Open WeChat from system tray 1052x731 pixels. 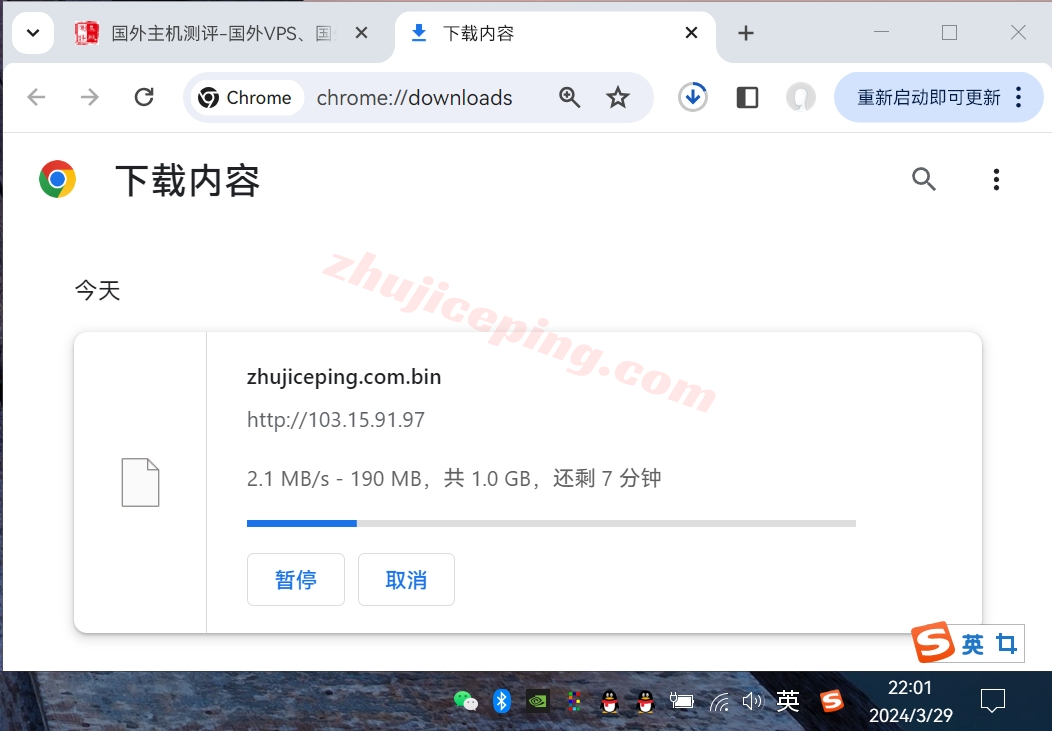pos(466,701)
